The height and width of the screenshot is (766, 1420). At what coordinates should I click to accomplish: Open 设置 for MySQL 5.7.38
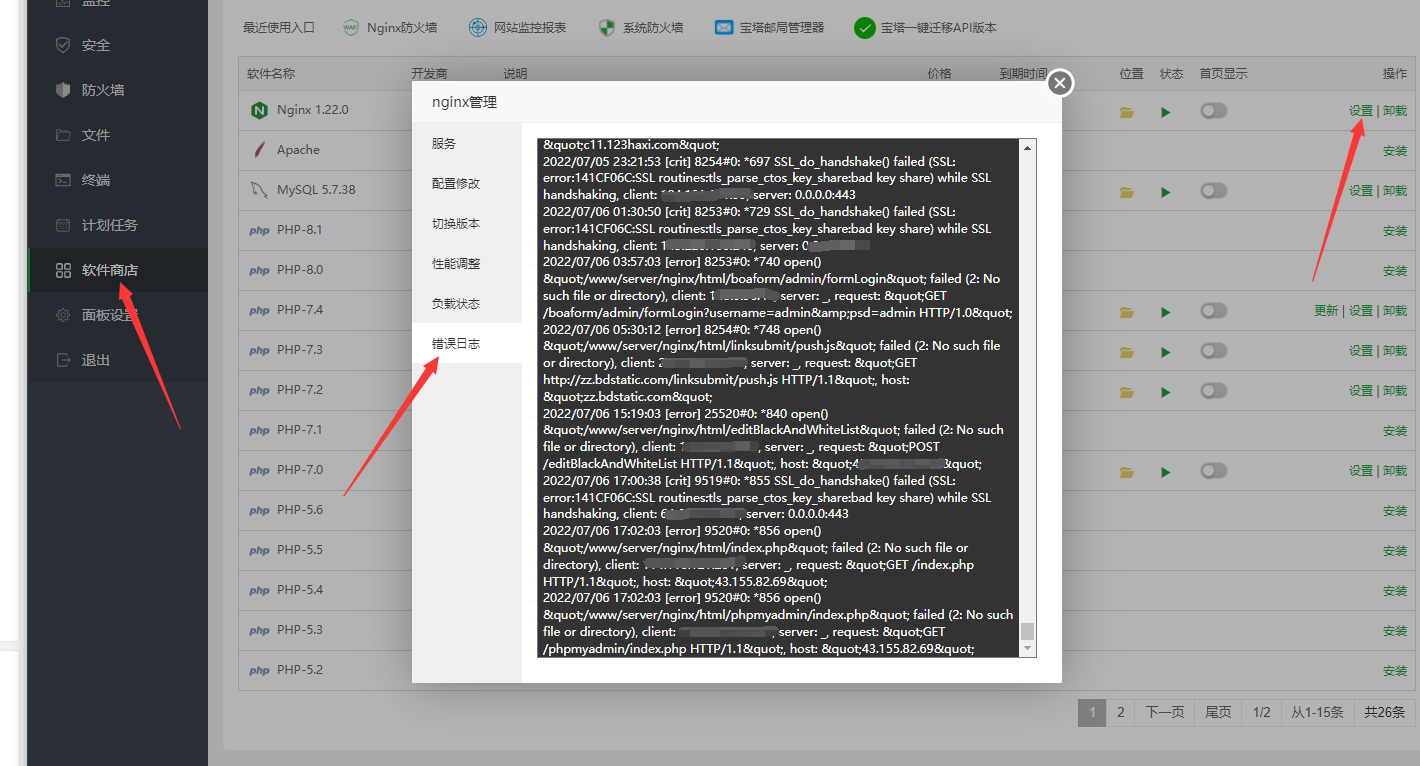pos(1360,191)
